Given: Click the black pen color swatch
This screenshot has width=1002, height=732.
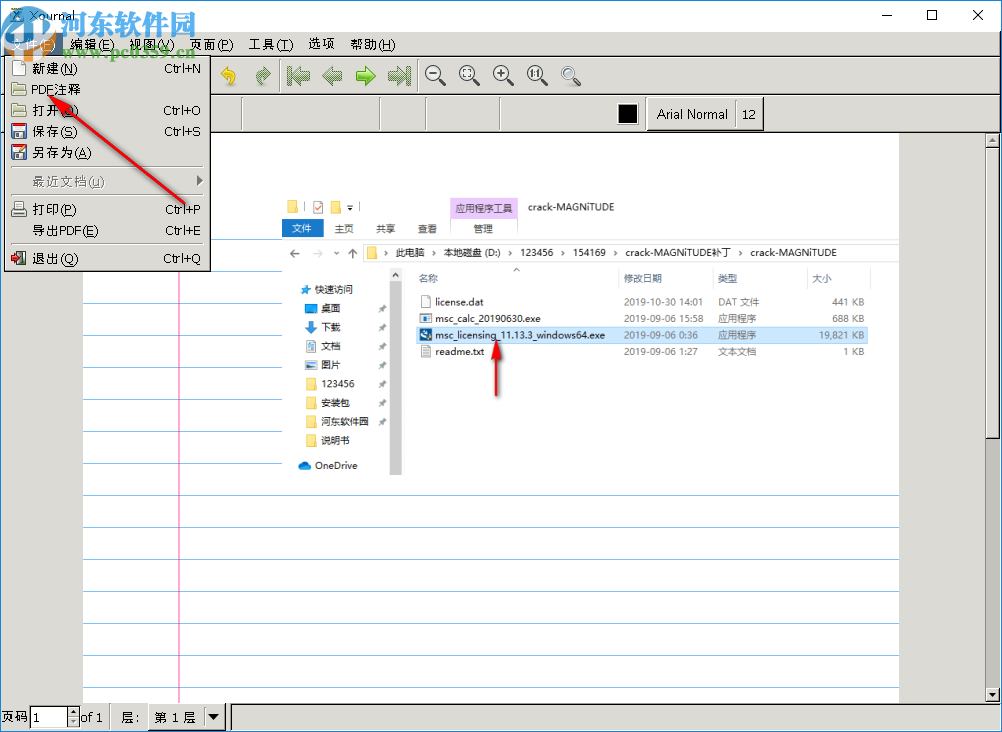Looking at the screenshot, I should (x=627, y=114).
